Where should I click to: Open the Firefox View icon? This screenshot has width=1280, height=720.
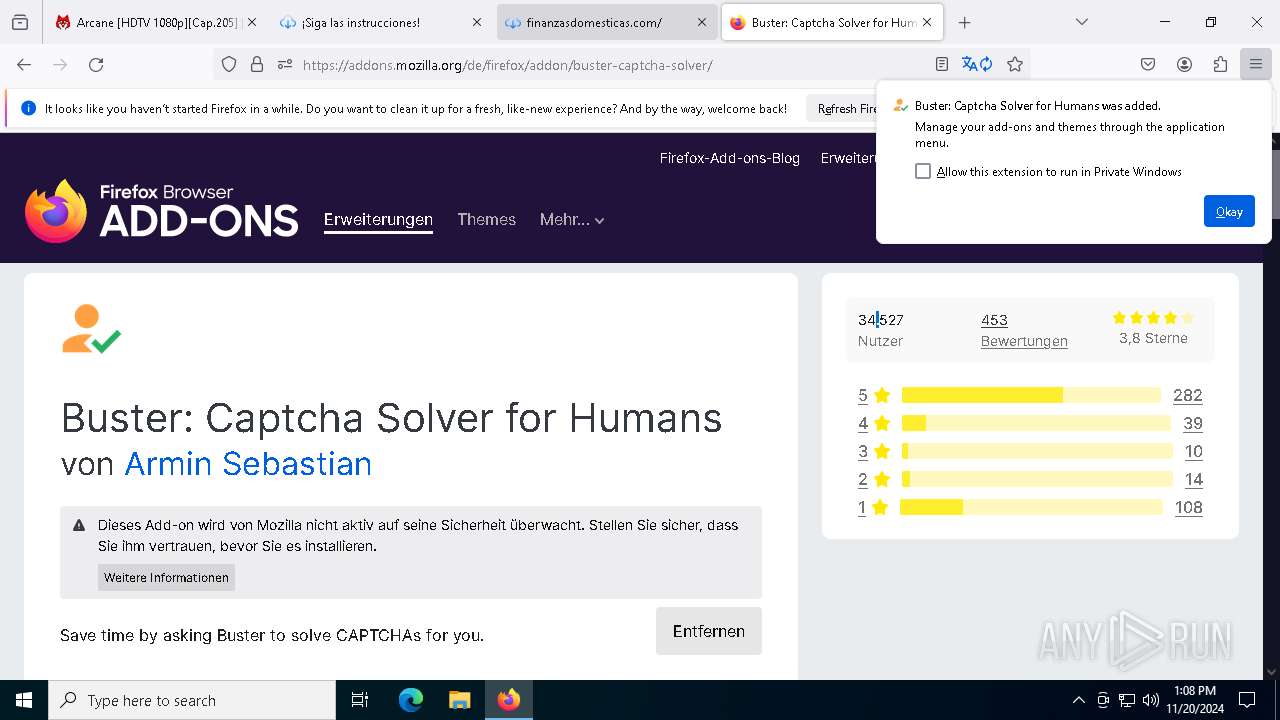coord(20,22)
